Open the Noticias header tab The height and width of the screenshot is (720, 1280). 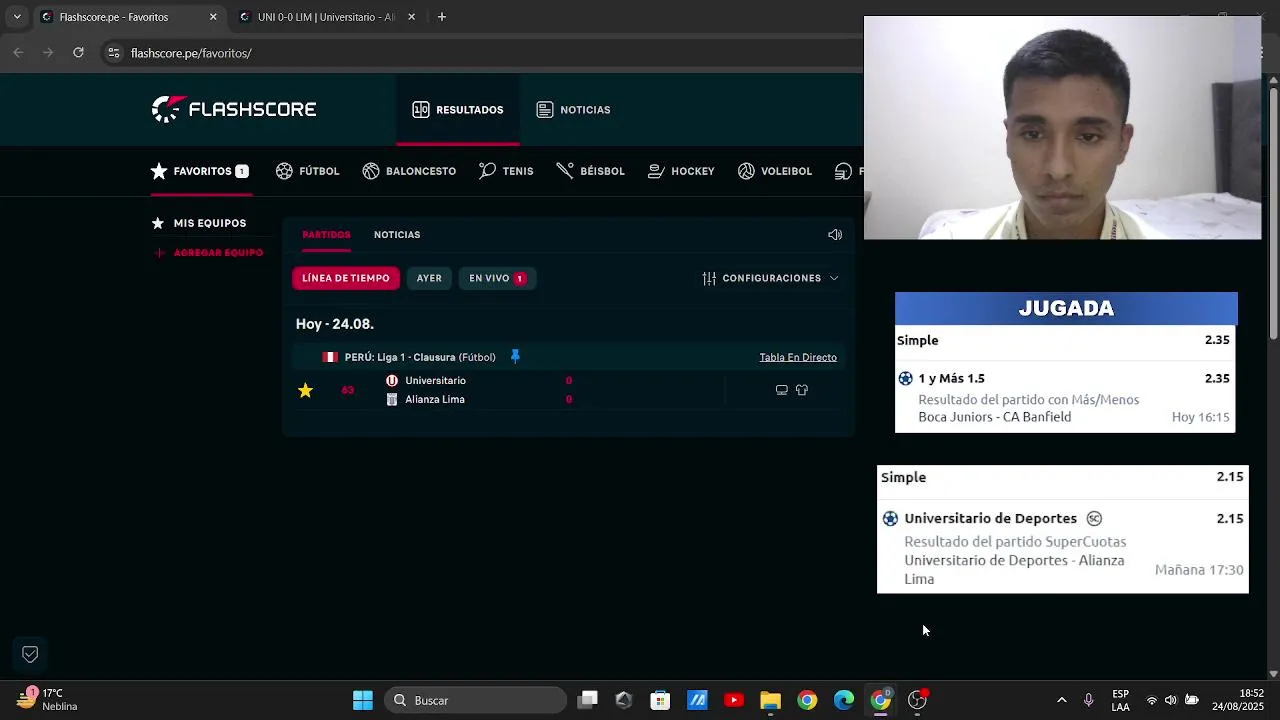[x=573, y=110]
